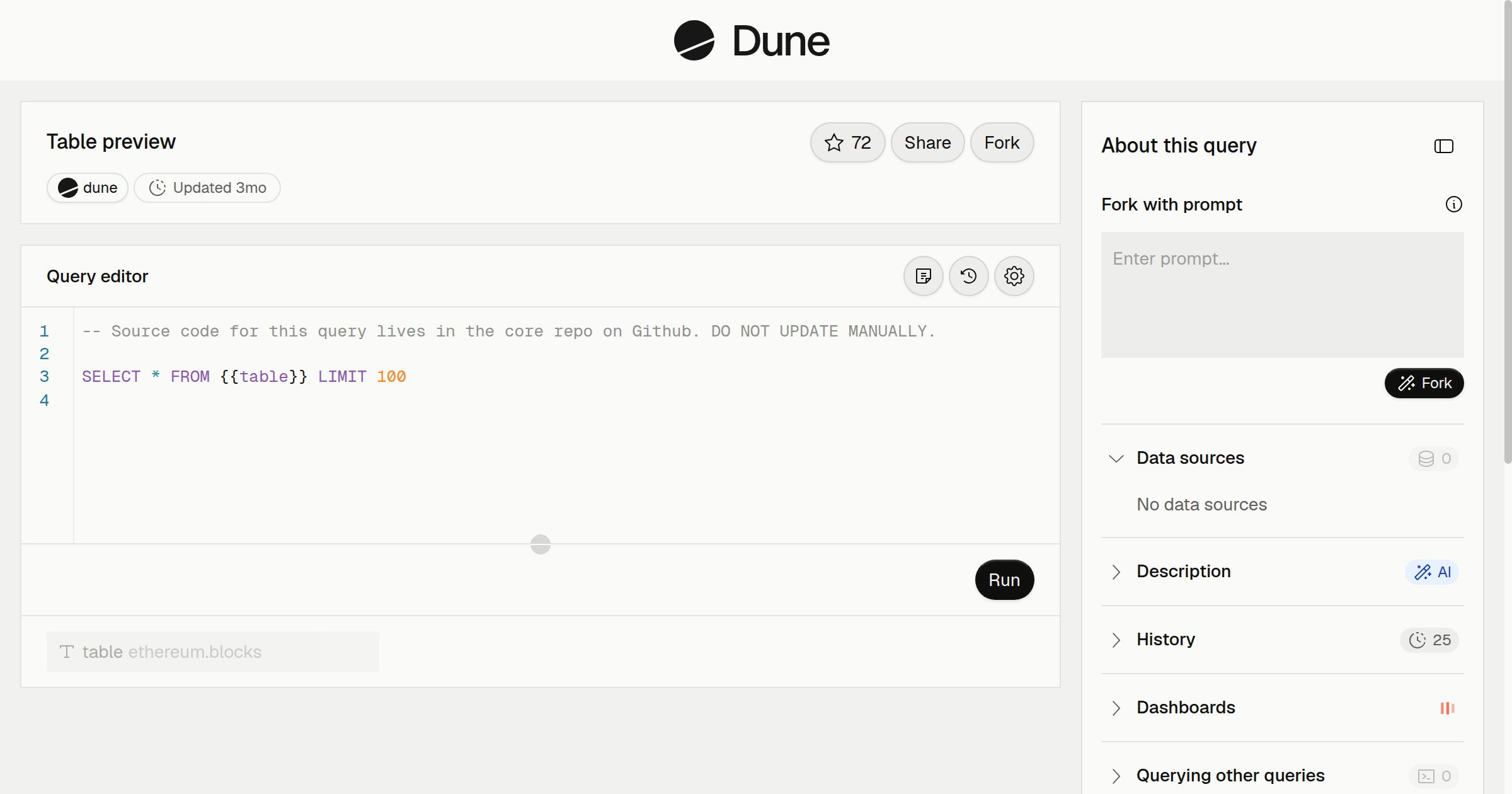Click the Querying other queries count badge
Viewport: 1512px width, 794px height.
point(1434,776)
